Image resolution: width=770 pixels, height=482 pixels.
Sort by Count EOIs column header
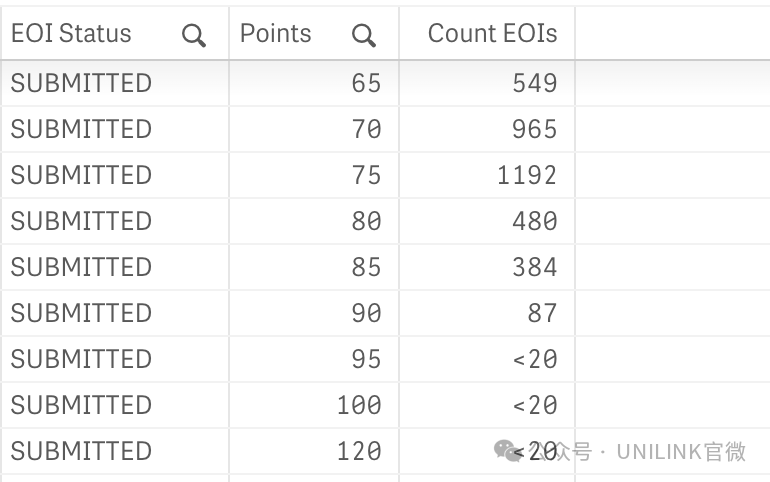tap(493, 33)
